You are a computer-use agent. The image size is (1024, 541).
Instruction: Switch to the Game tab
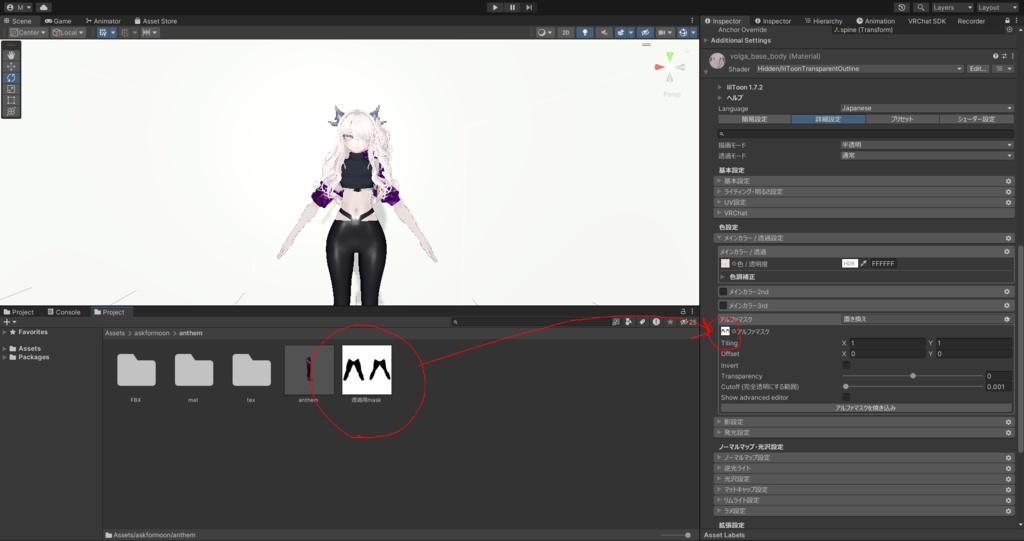[x=58, y=21]
